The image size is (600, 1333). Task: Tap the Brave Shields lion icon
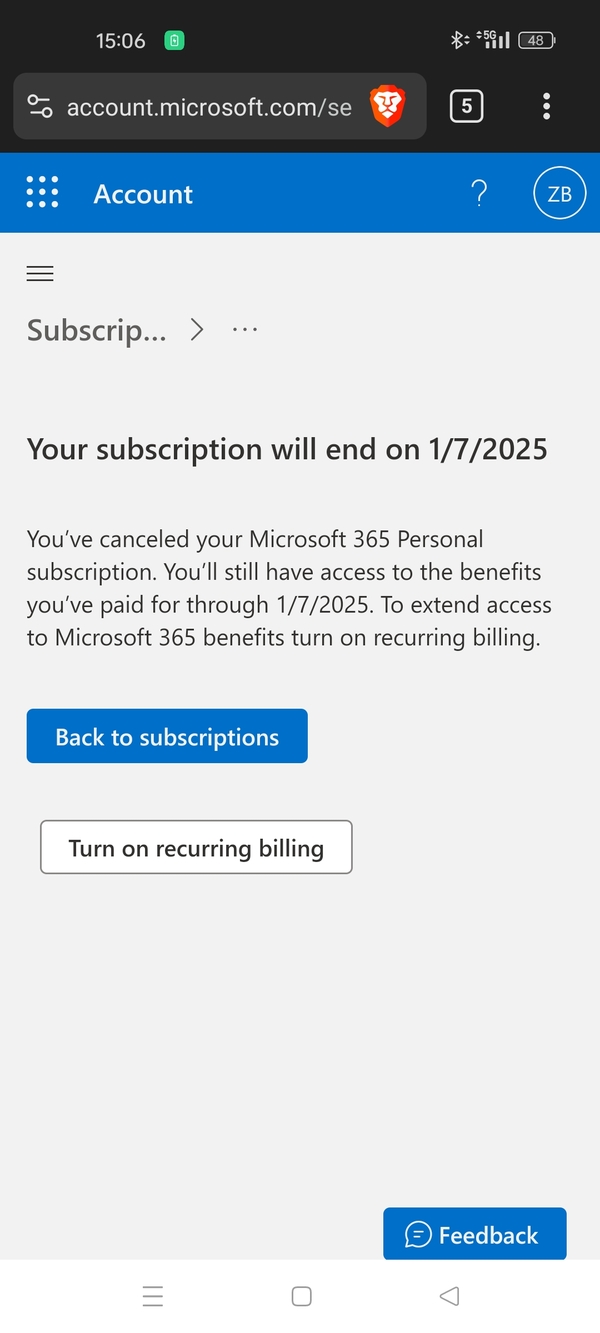(387, 106)
